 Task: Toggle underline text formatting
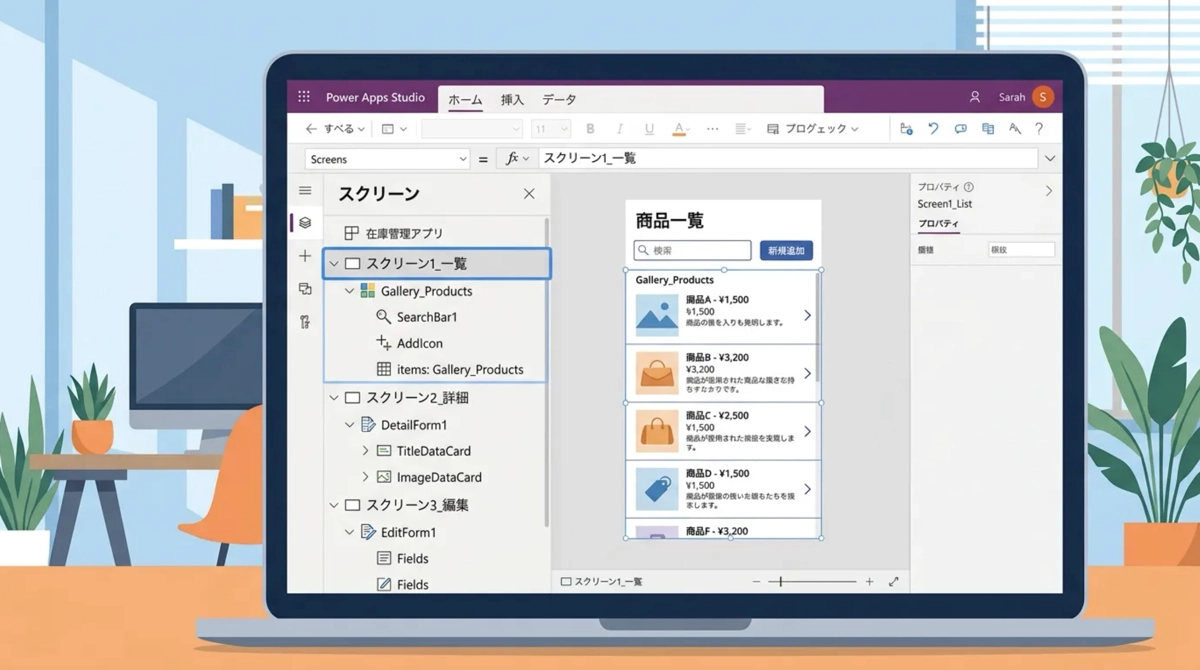[x=649, y=129]
